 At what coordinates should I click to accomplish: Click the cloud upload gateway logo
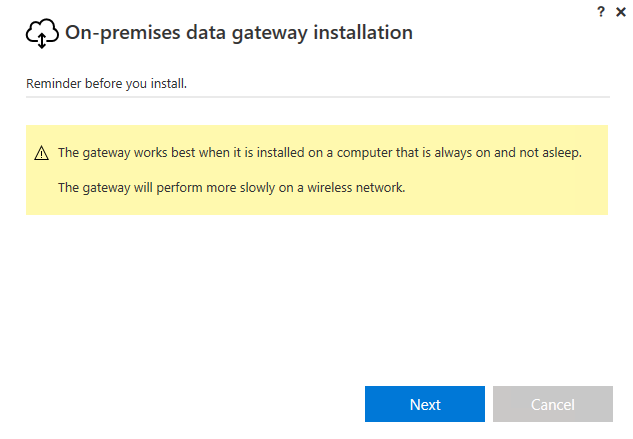(x=42, y=35)
